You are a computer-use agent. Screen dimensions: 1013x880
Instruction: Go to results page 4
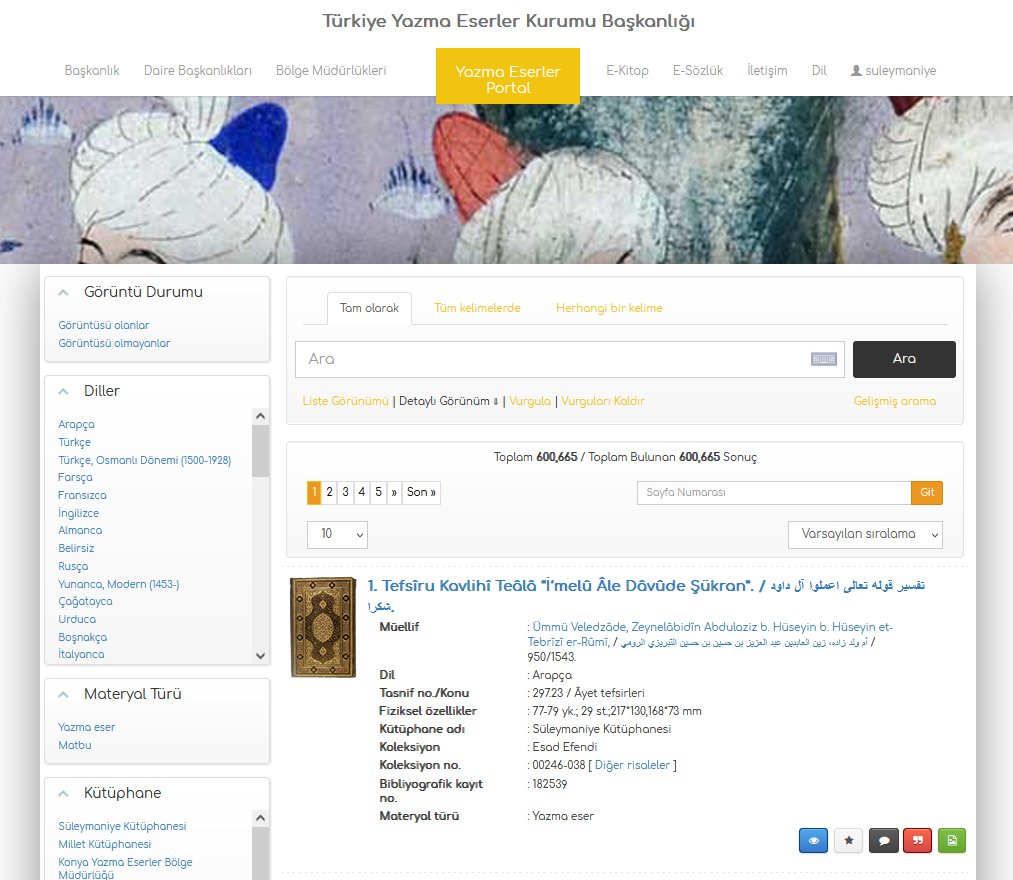[x=362, y=492]
